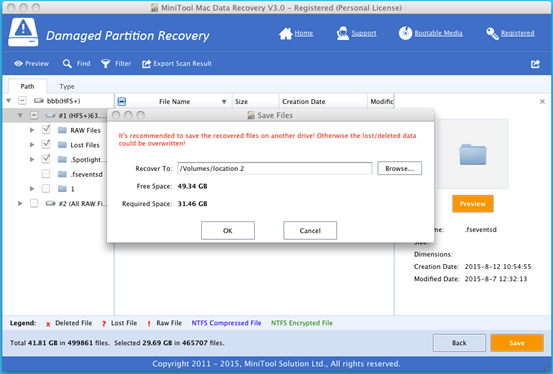Click the Find magnifier icon

click(67, 64)
